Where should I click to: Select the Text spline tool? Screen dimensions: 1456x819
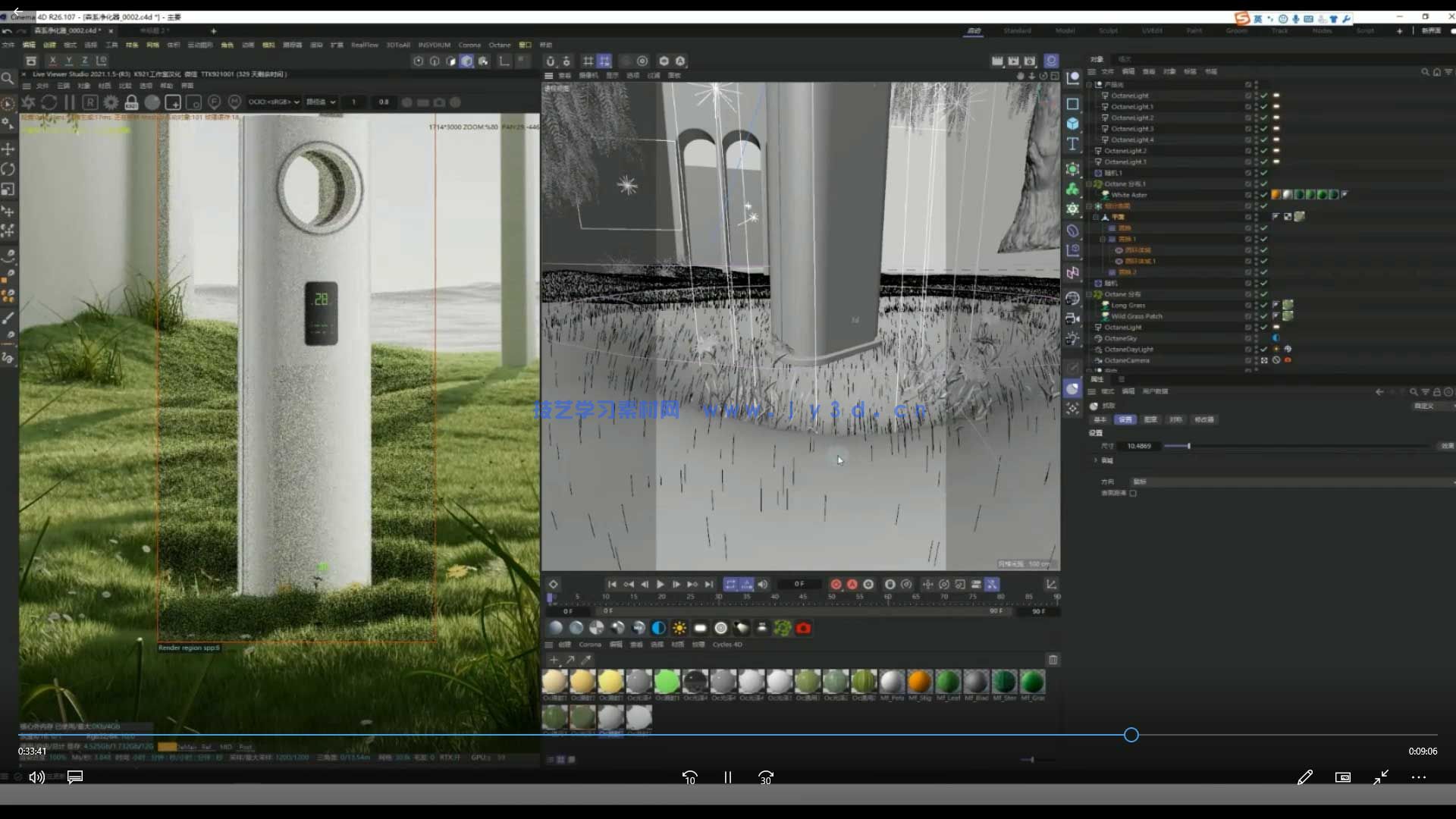[x=1072, y=144]
